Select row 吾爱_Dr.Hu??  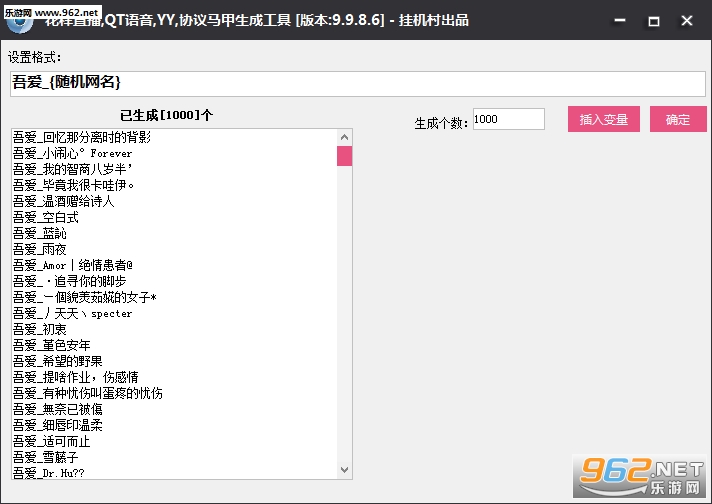point(174,472)
